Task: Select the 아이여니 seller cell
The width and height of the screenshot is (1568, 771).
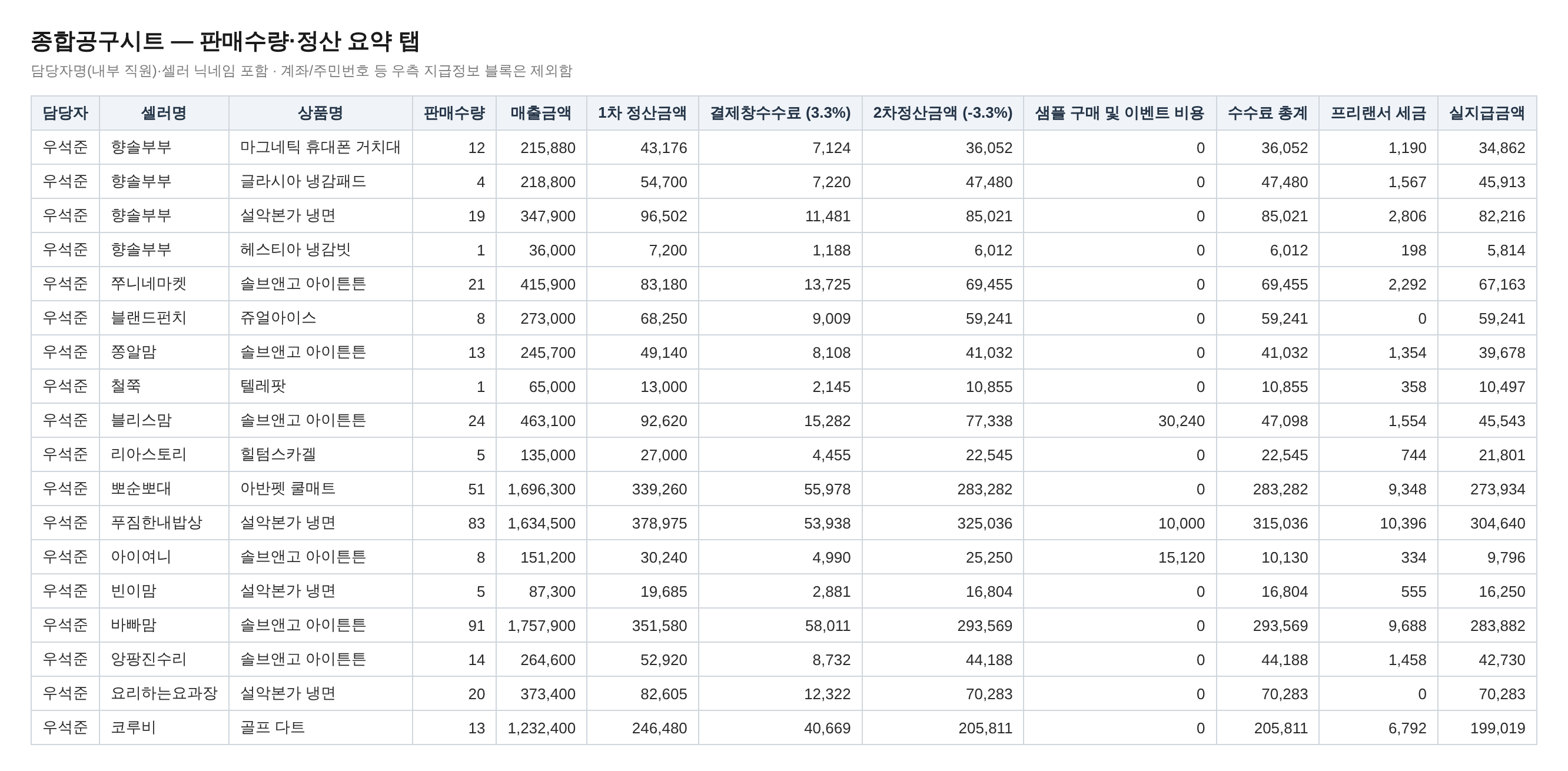Action: coord(164,556)
